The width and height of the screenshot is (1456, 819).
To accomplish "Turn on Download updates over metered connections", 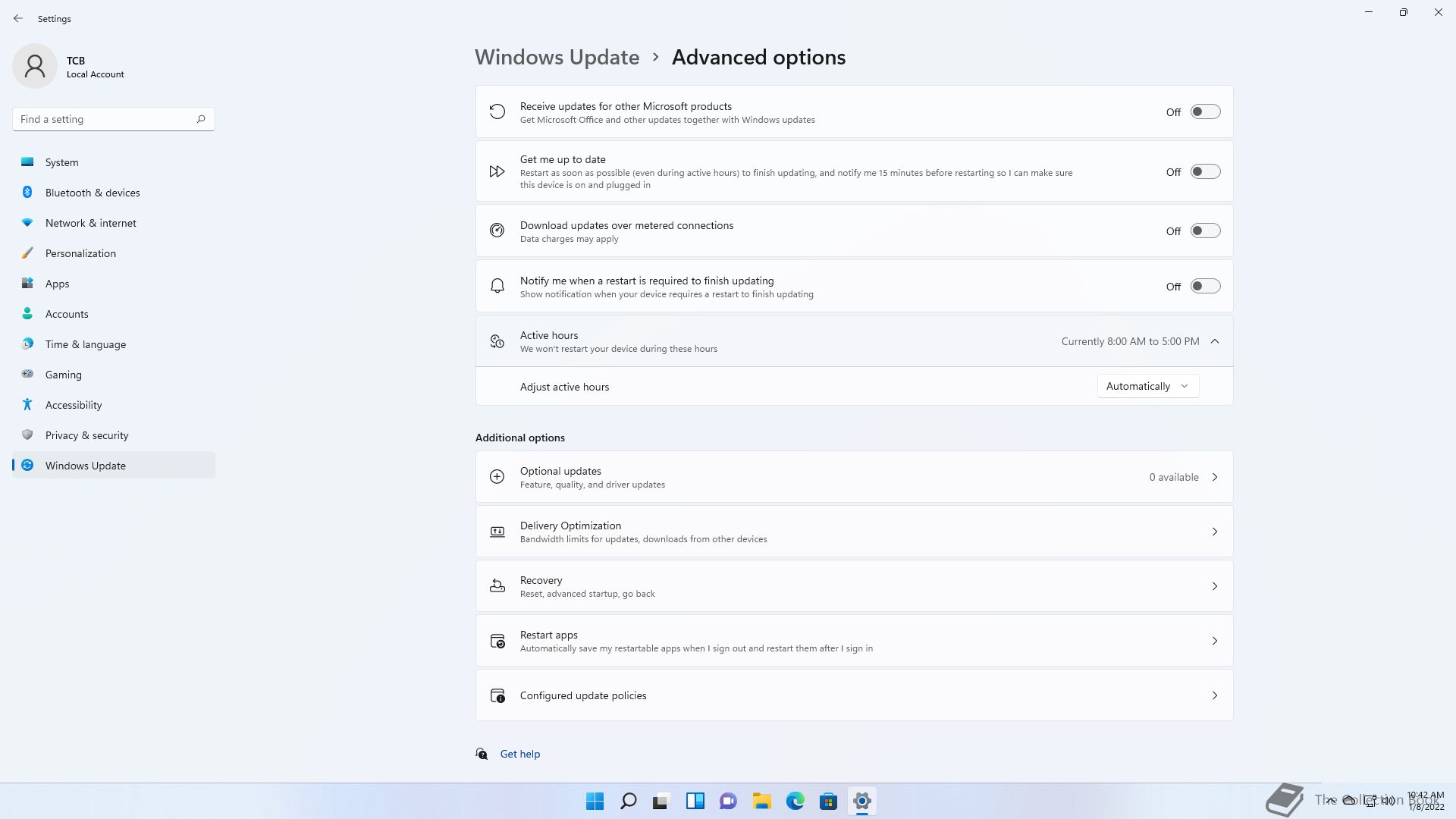I will (x=1205, y=231).
